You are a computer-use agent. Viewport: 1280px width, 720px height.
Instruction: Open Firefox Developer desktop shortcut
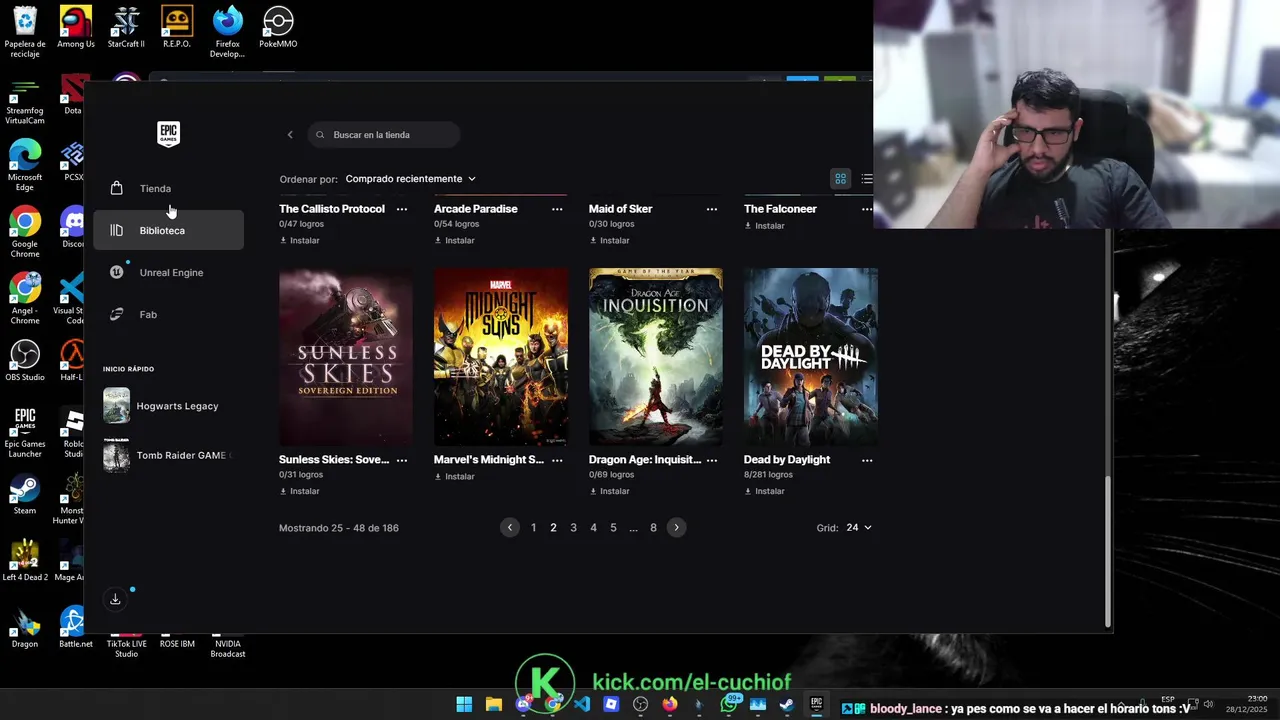click(x=227, y=32)
